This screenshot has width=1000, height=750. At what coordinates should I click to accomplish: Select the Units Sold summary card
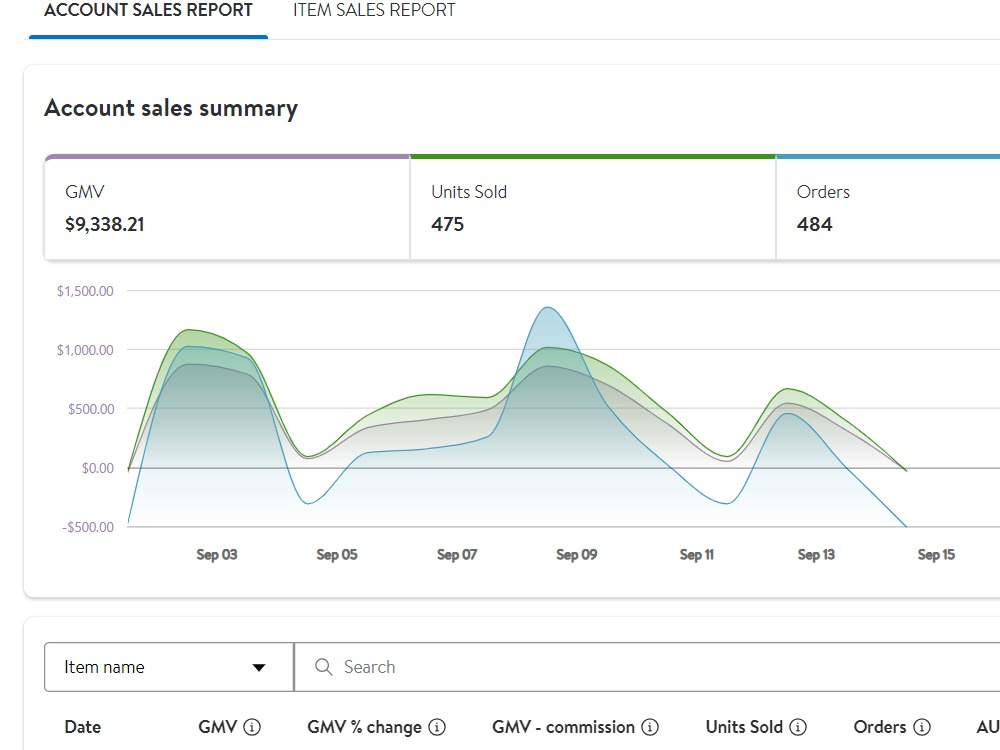click(592, 208)
